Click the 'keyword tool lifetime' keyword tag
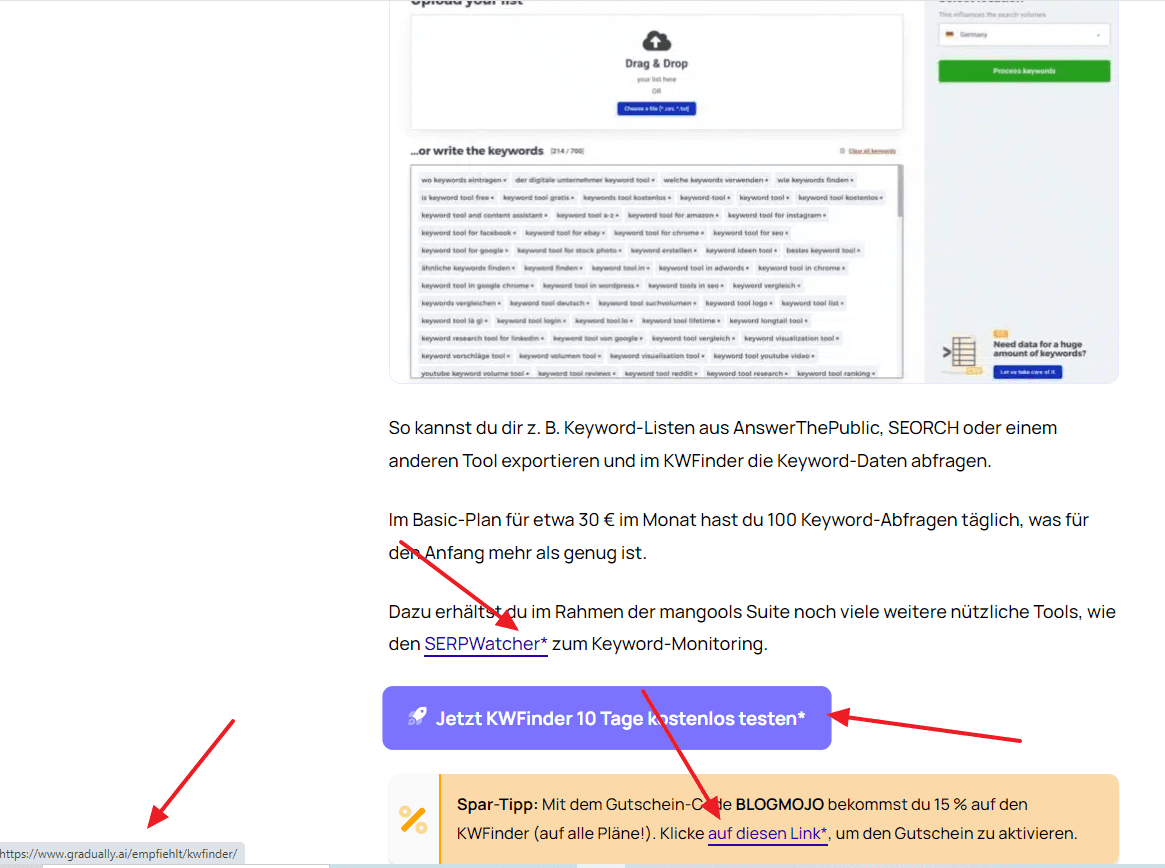The width and height of the screenshot is (1165, 868). pyautogui.click(x=681, y=321)
